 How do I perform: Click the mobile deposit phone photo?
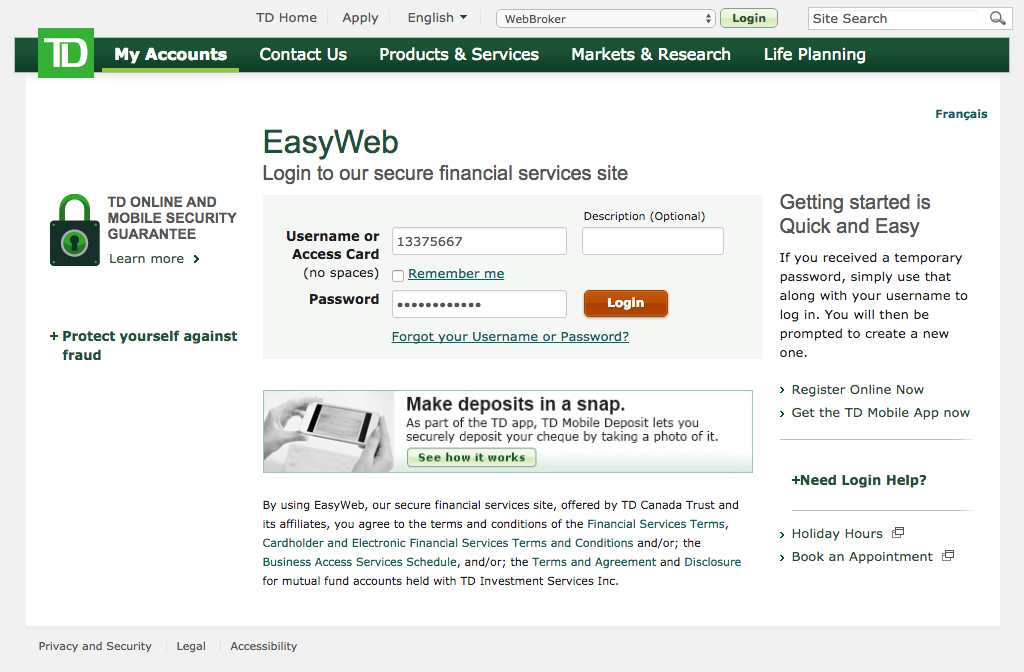coord(329,431)
